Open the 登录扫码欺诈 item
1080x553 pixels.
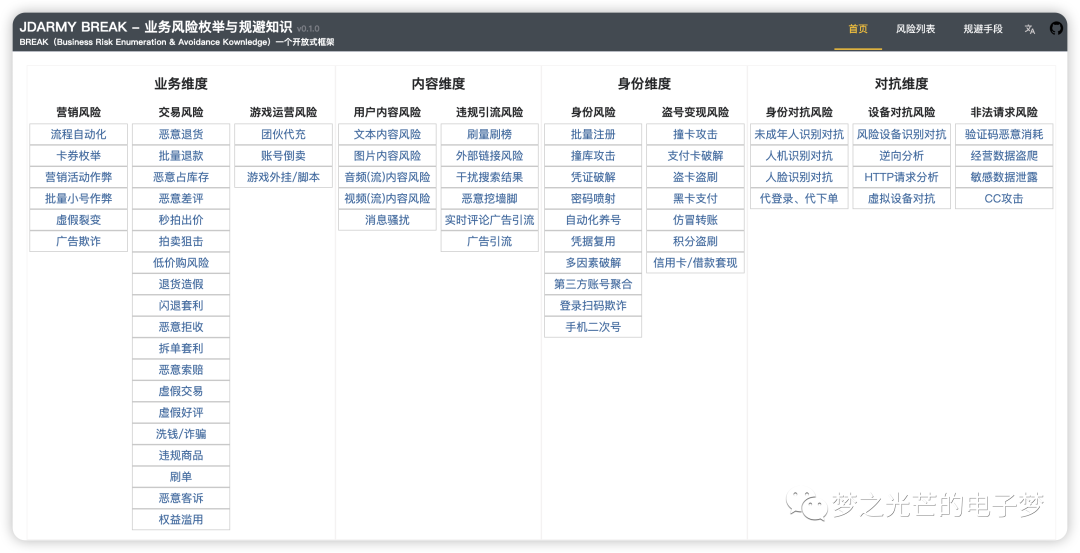click(593, 305)
